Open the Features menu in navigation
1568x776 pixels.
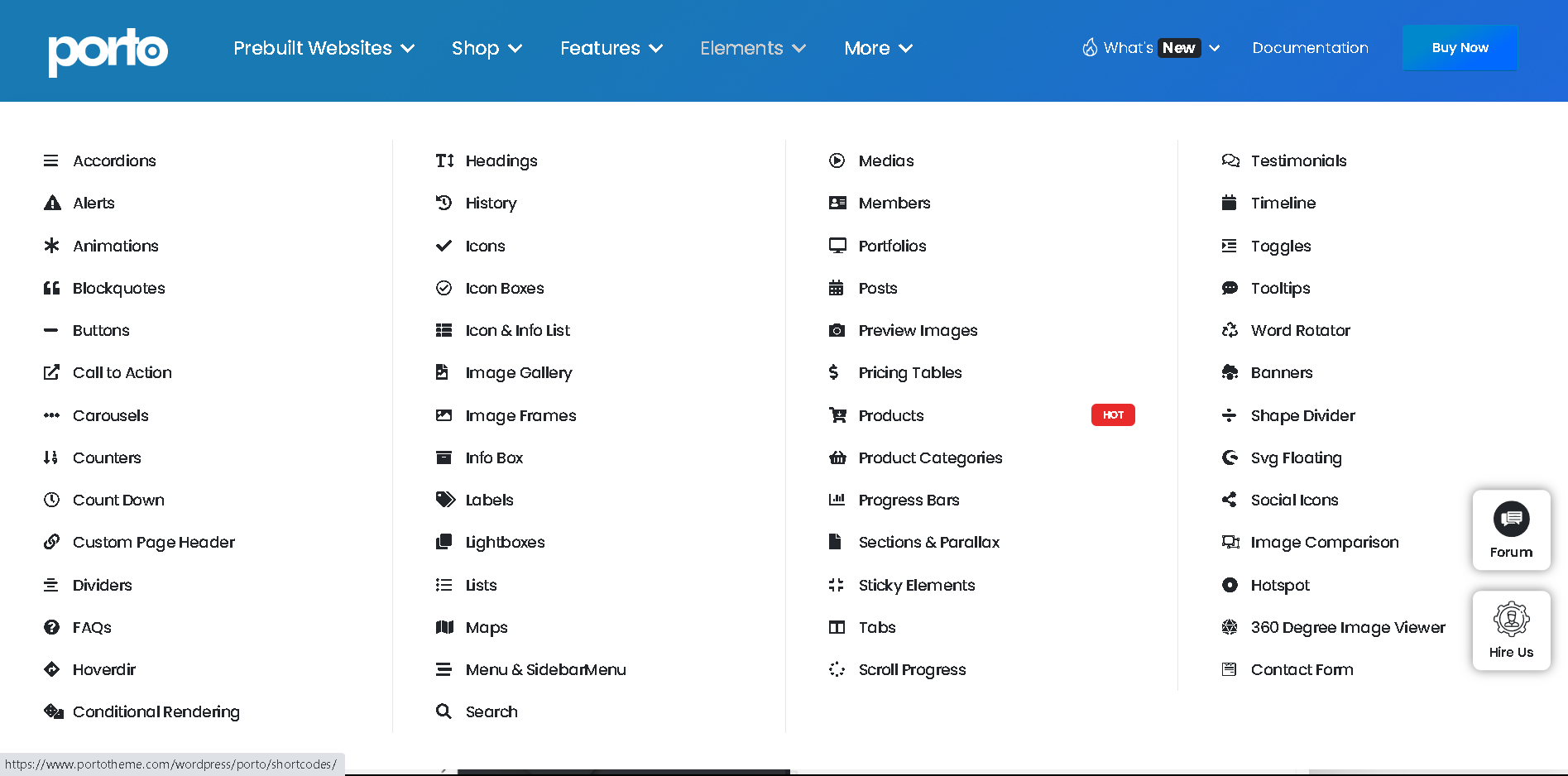coord(611,48)
